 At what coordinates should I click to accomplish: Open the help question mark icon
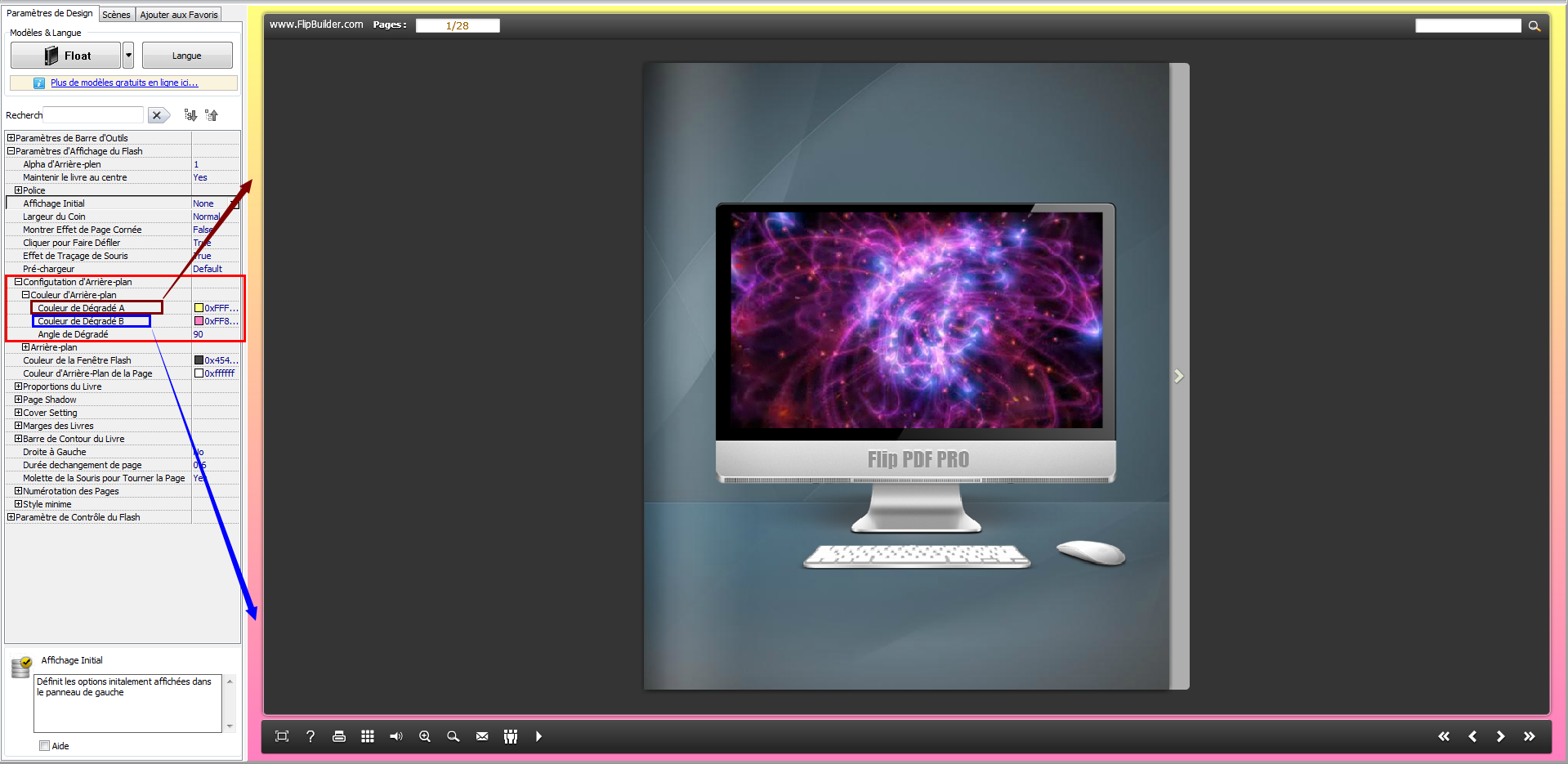pos(310,736)
